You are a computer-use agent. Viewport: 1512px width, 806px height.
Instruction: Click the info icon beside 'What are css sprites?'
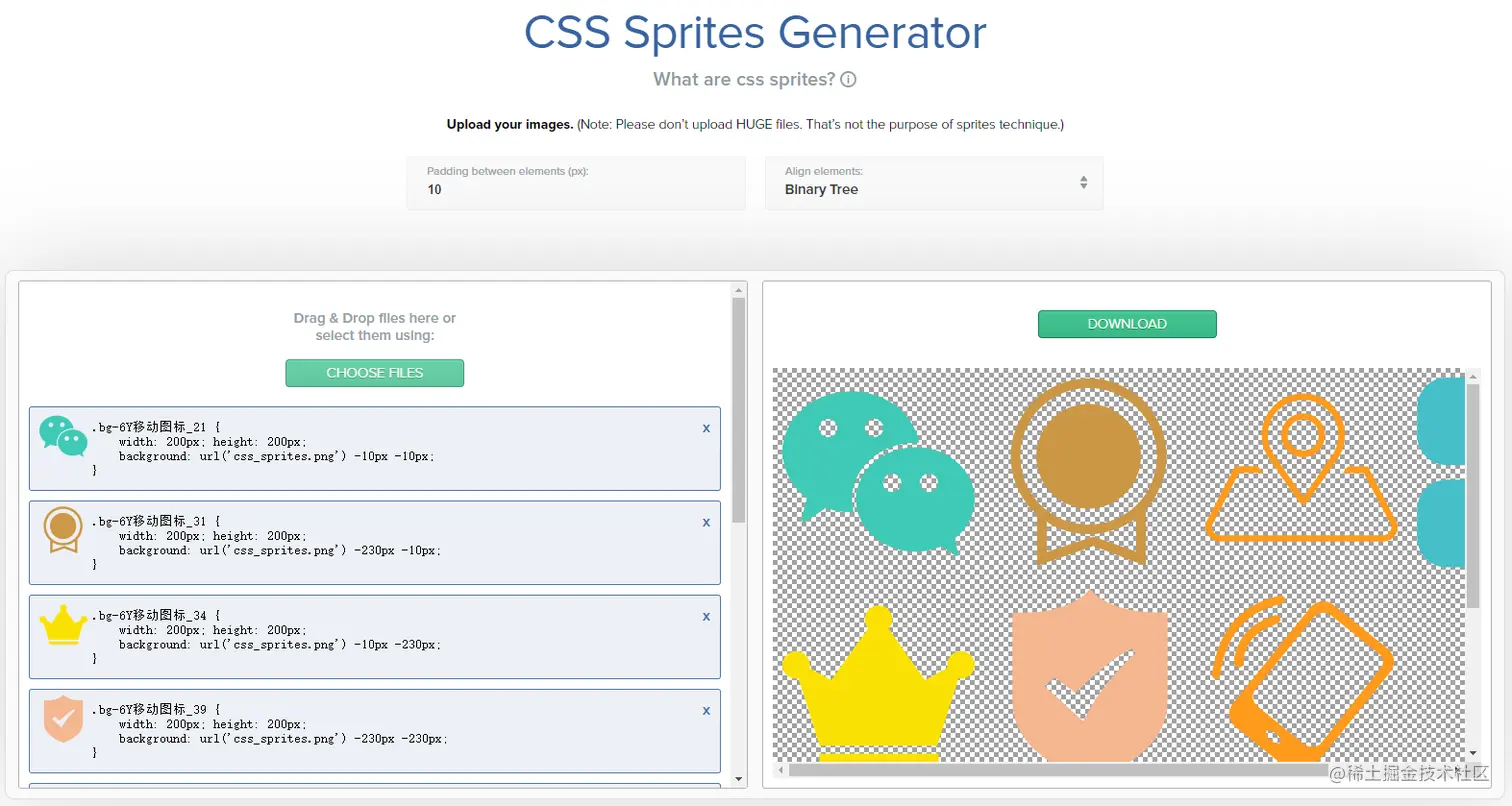(848, 79)
